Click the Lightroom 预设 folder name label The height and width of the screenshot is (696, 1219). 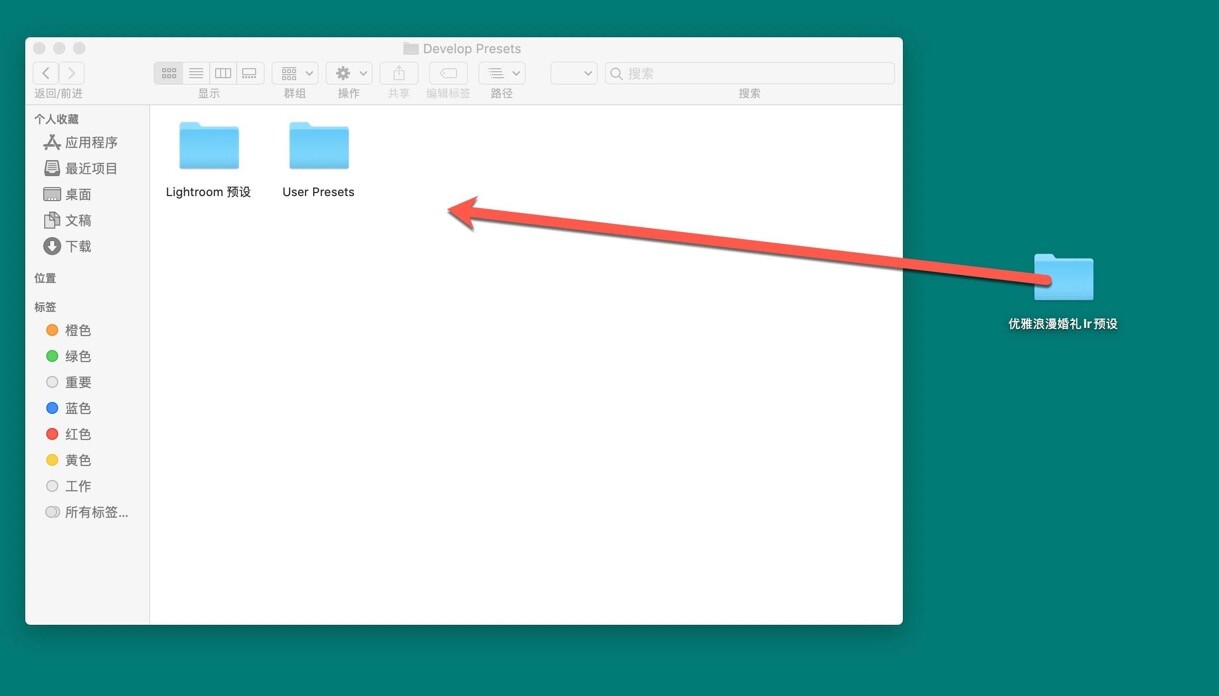tap(208, 192)
